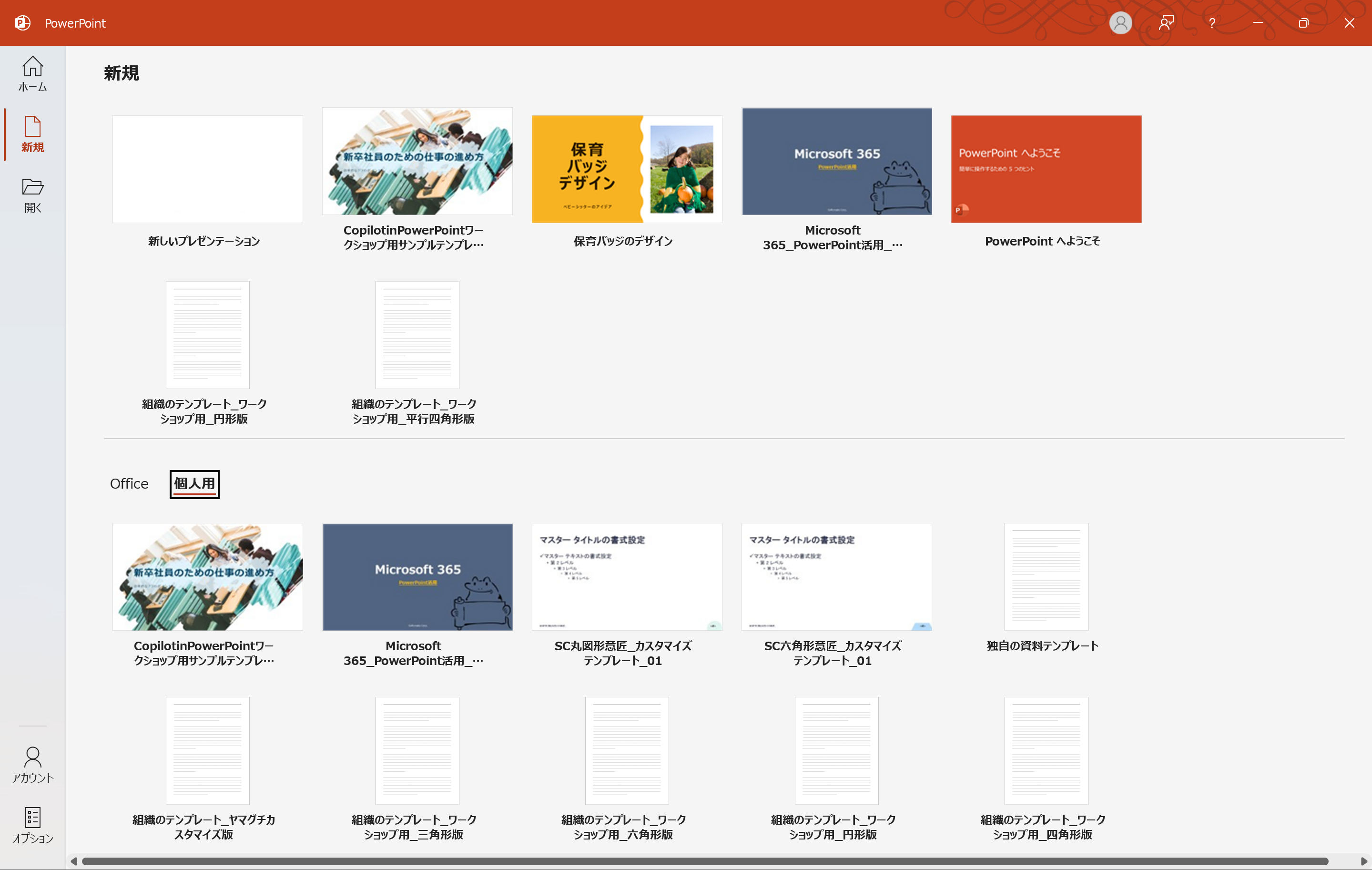This screenshot has height=870, width=1372.
Task: Click the PowerPoint app logo icon
Action: click(23, 23)
